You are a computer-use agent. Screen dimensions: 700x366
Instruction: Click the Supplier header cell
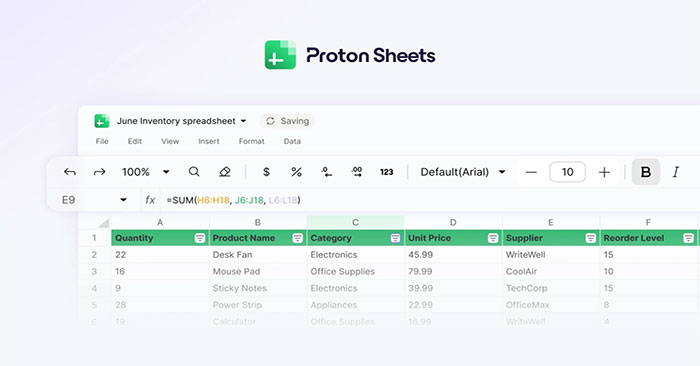pyautogui.click(x=551, y=238)
